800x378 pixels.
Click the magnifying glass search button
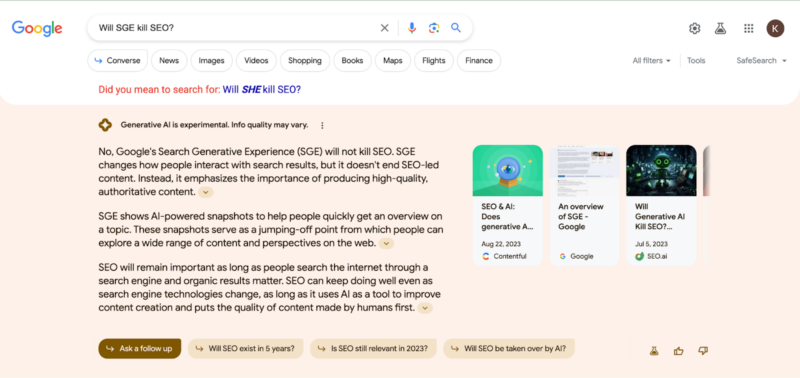[x=456, y=28]
